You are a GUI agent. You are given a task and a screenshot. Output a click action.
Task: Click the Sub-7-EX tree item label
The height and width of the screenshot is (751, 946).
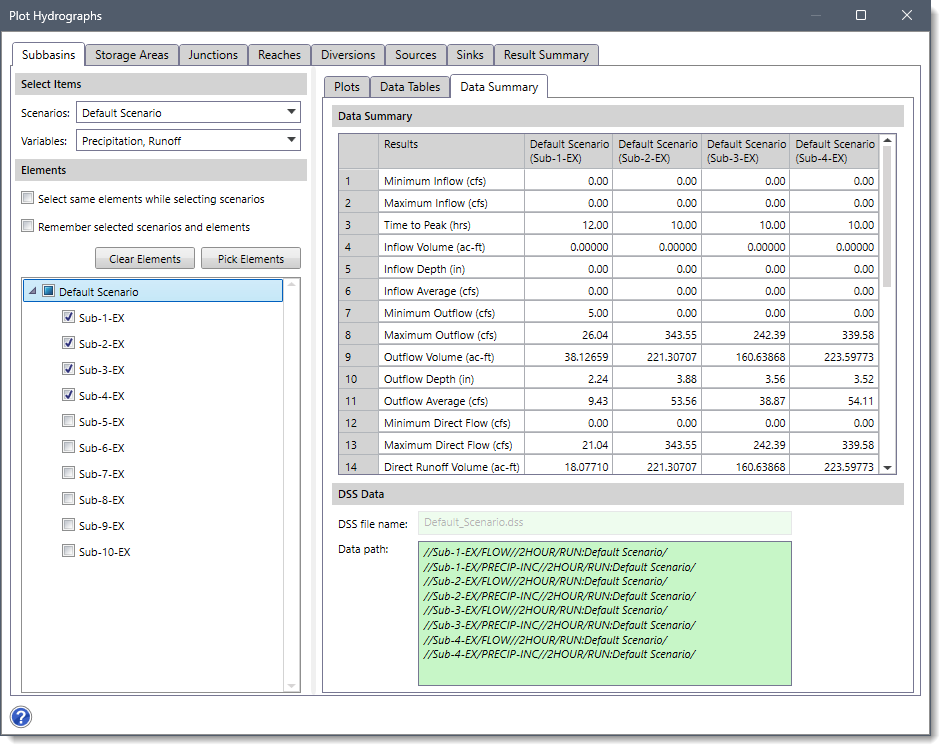(101, 474)
